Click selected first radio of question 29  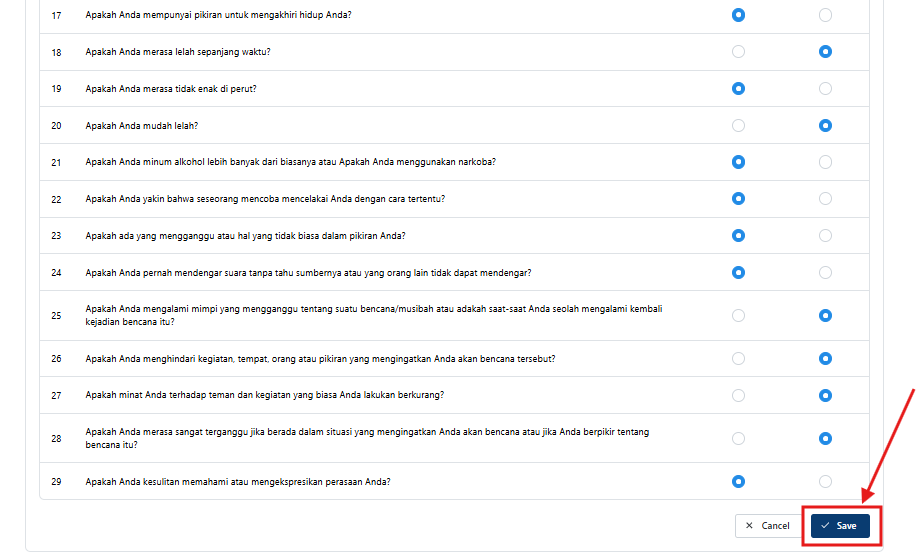tap(738, 482)
